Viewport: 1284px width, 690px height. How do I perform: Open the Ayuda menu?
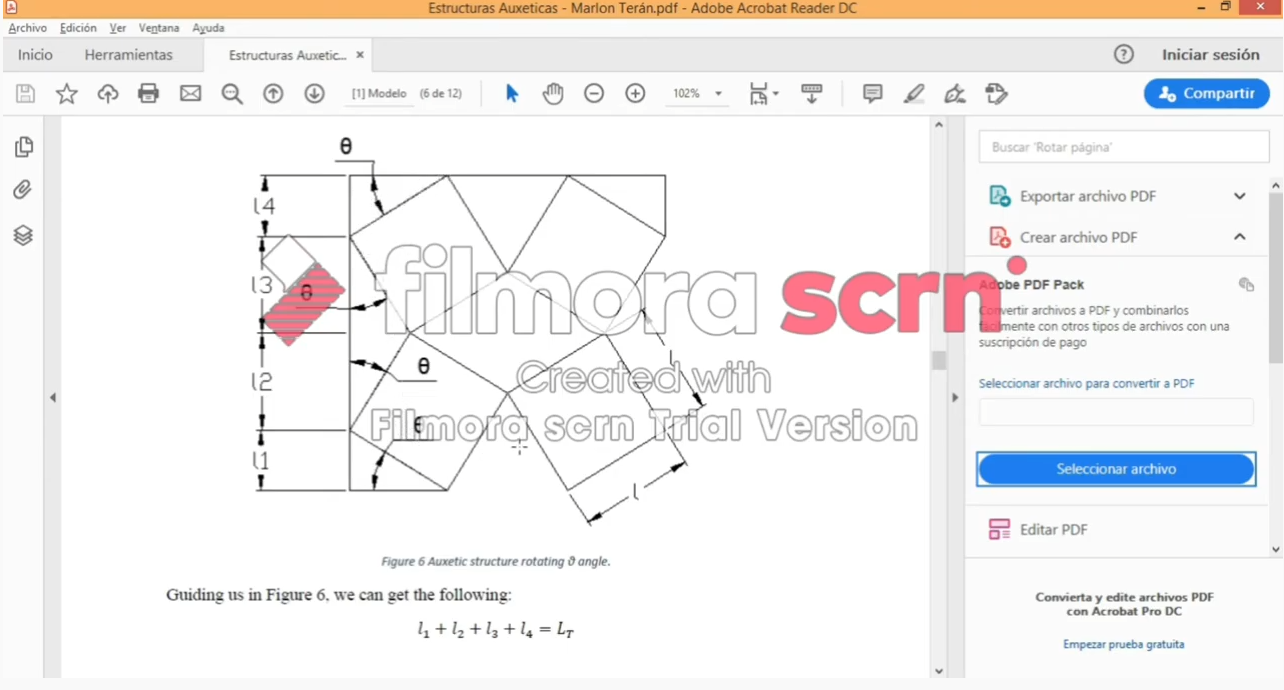click(x=208, y=28)
